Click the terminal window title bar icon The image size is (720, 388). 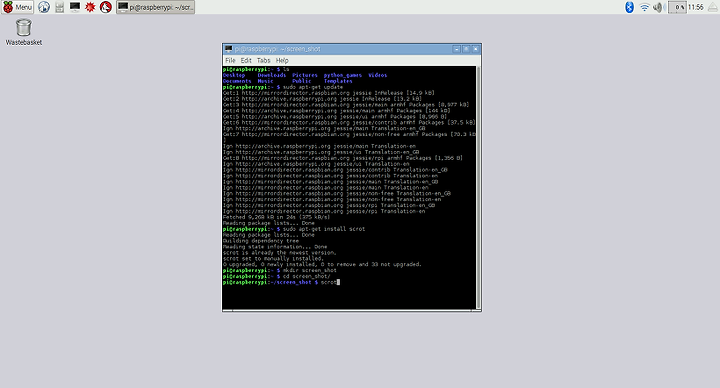pos(228,49)
